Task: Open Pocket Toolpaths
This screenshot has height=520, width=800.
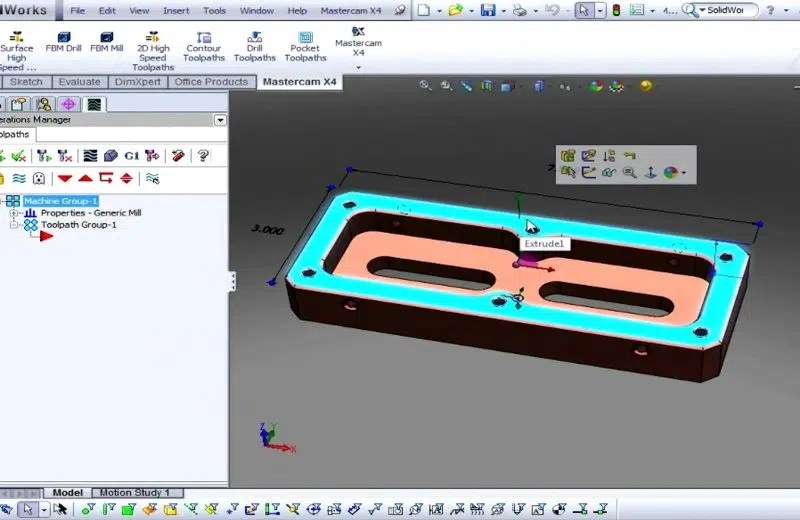Action: click(x=305, y=46)
